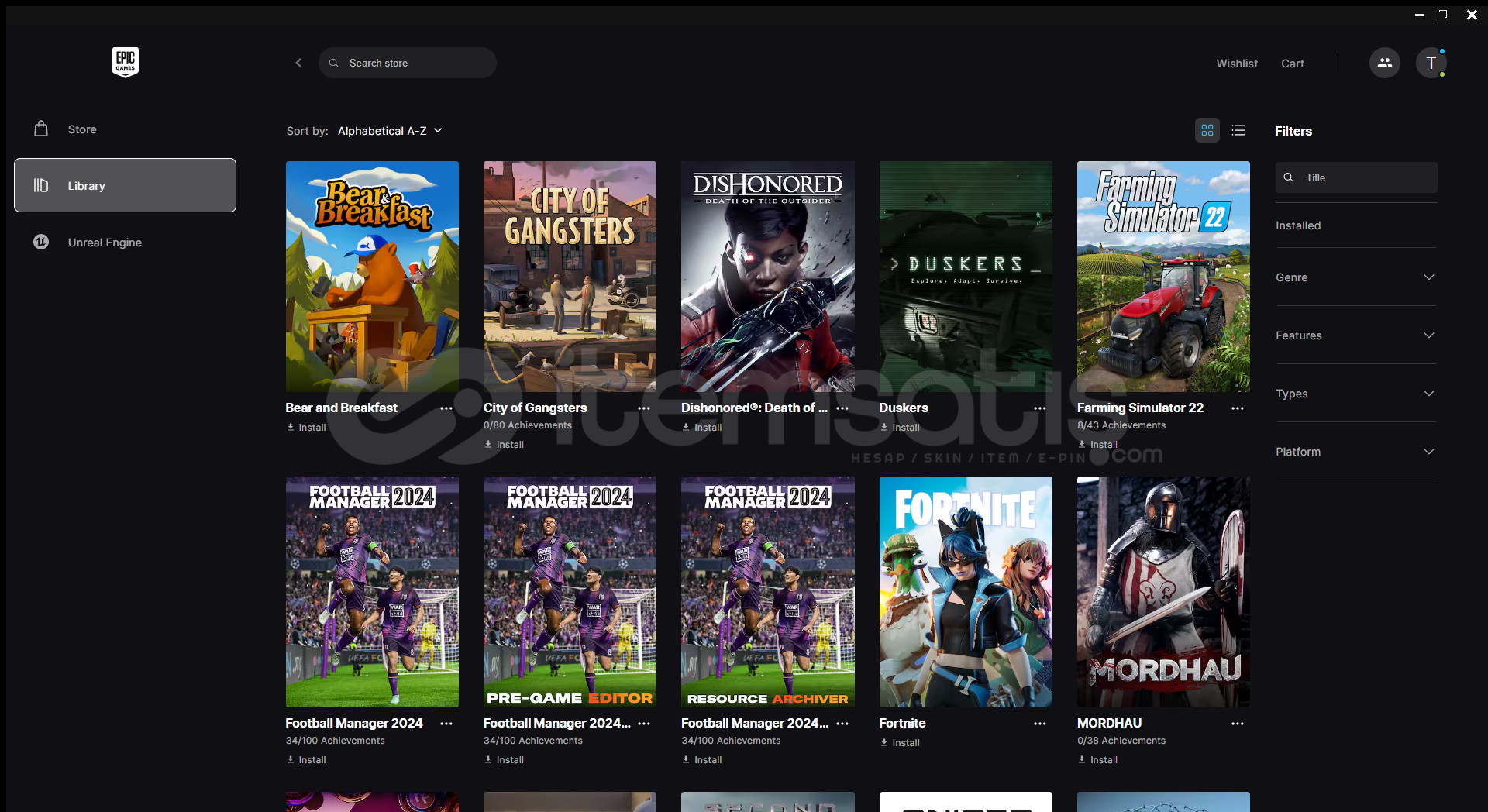This screenshot has height=812, width=1488.
Task: Open more options for Football Manager 2024
Action: tap(446, 724)
